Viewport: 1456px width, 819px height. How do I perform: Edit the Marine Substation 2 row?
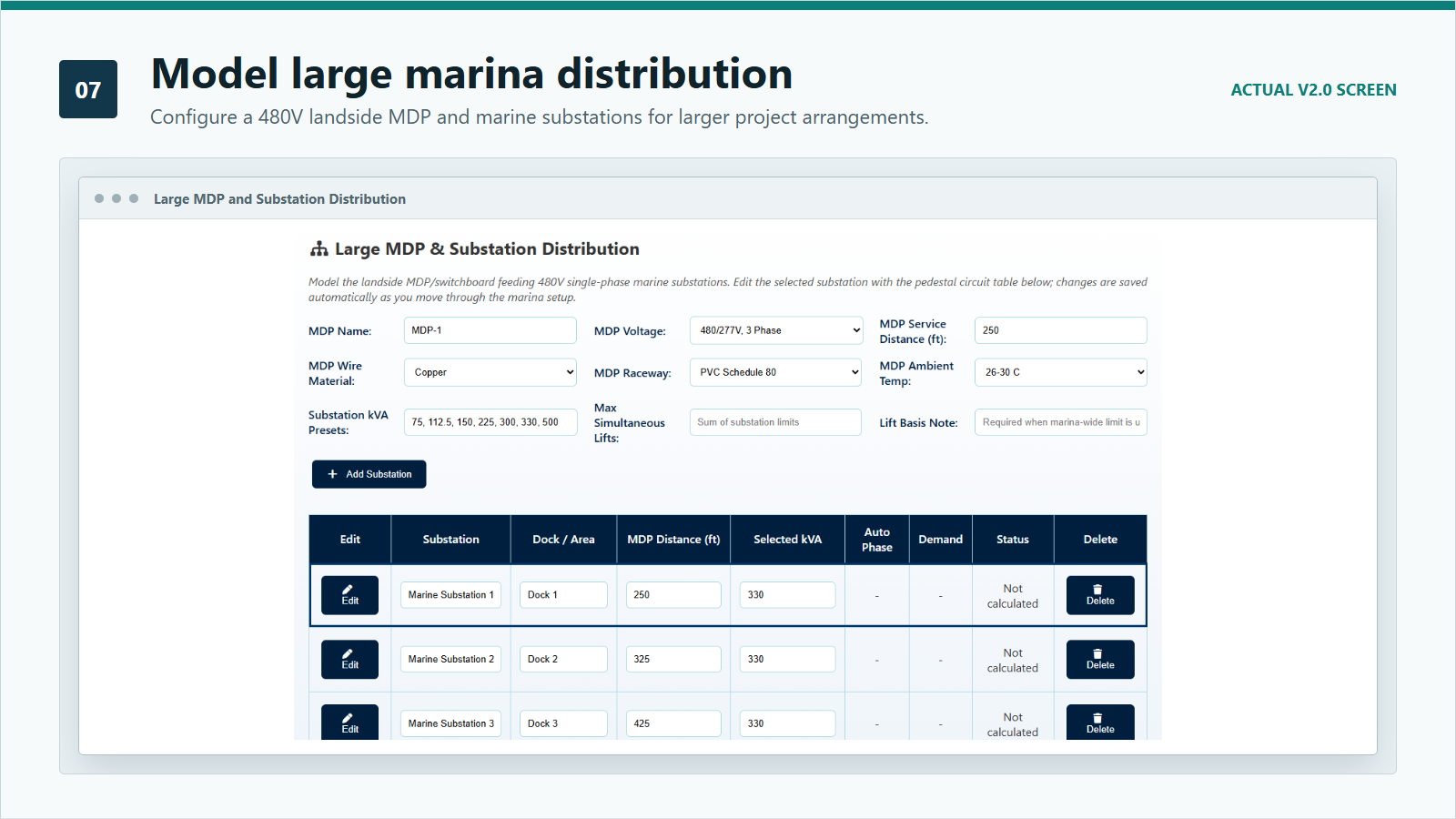coord(349,660)
